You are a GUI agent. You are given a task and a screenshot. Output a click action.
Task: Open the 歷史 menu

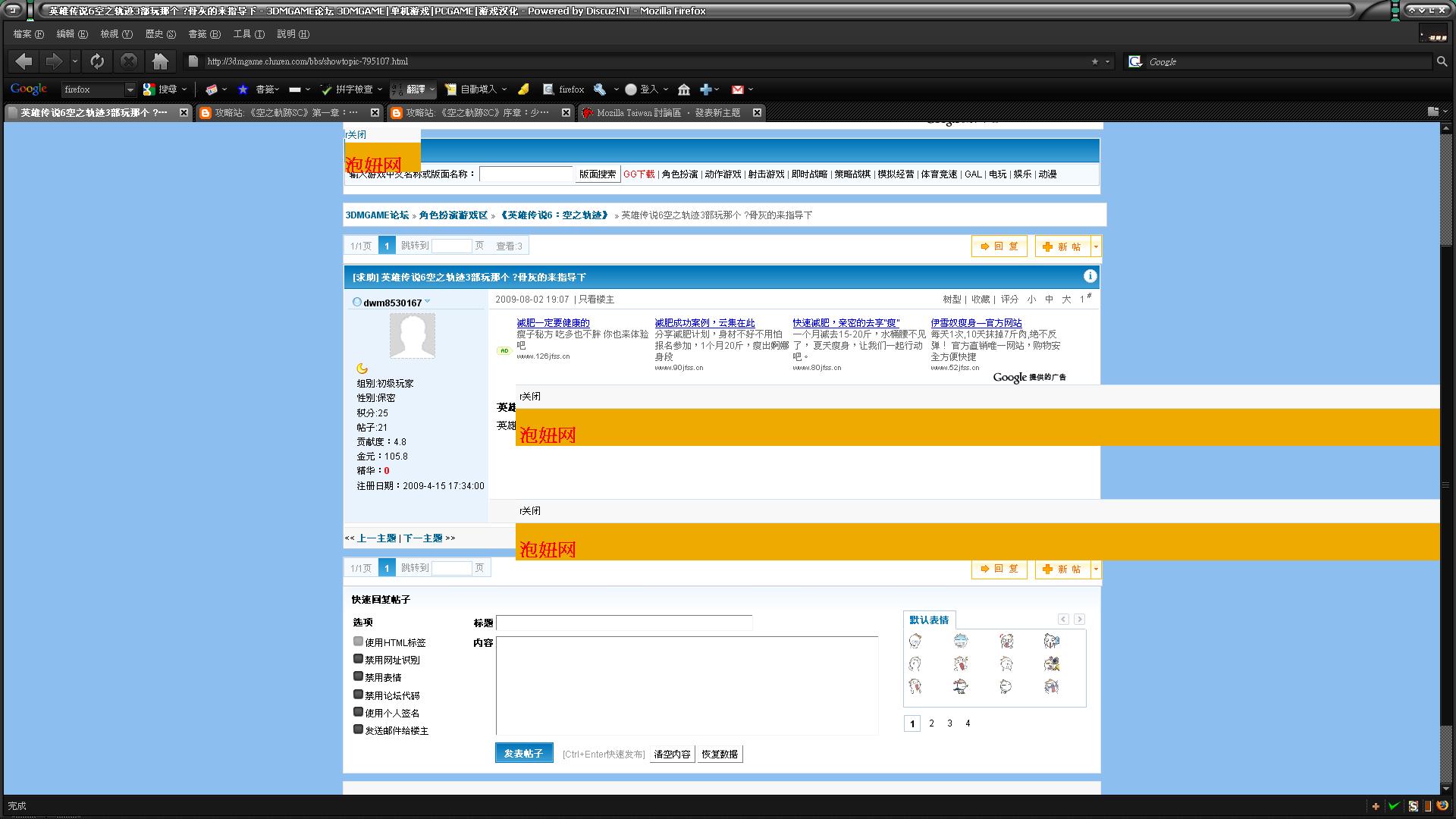pos(160,34)
